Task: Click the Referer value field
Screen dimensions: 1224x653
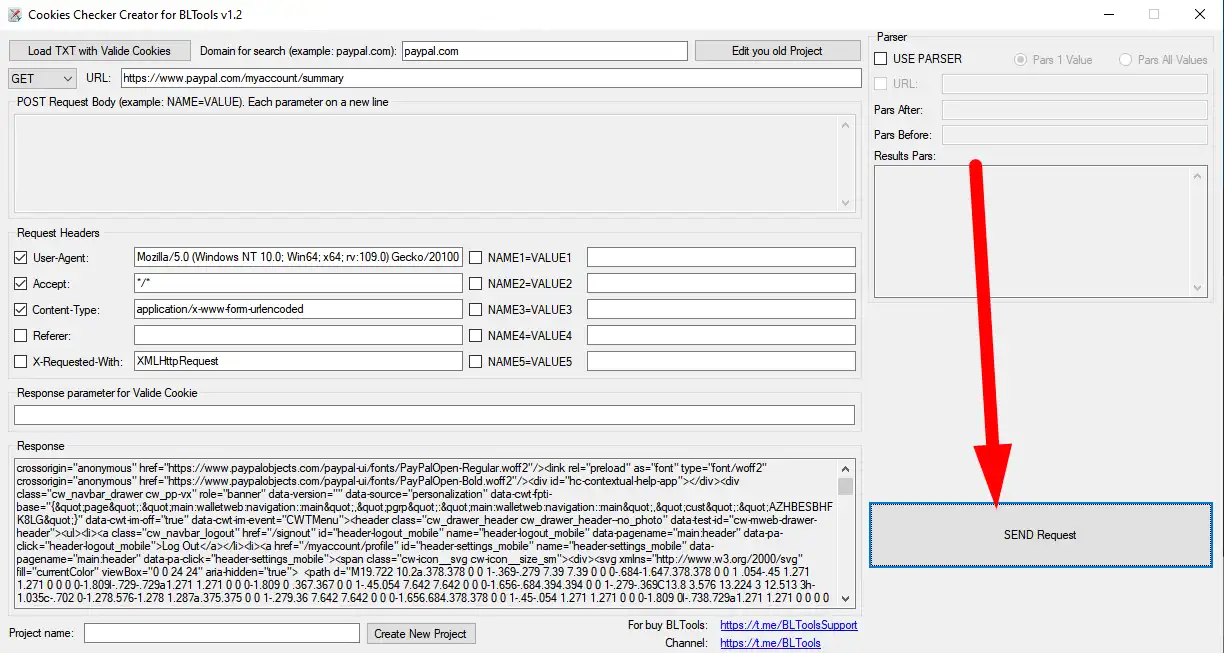Action: [298, 336]
